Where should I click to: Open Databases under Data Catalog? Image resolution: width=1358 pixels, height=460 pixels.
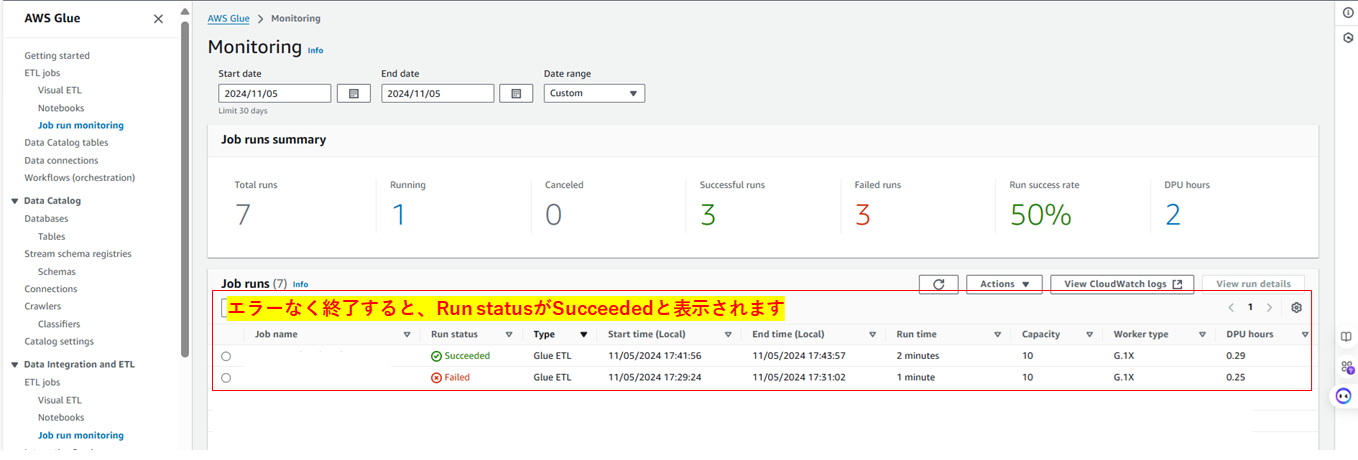(x=46, y=219)
